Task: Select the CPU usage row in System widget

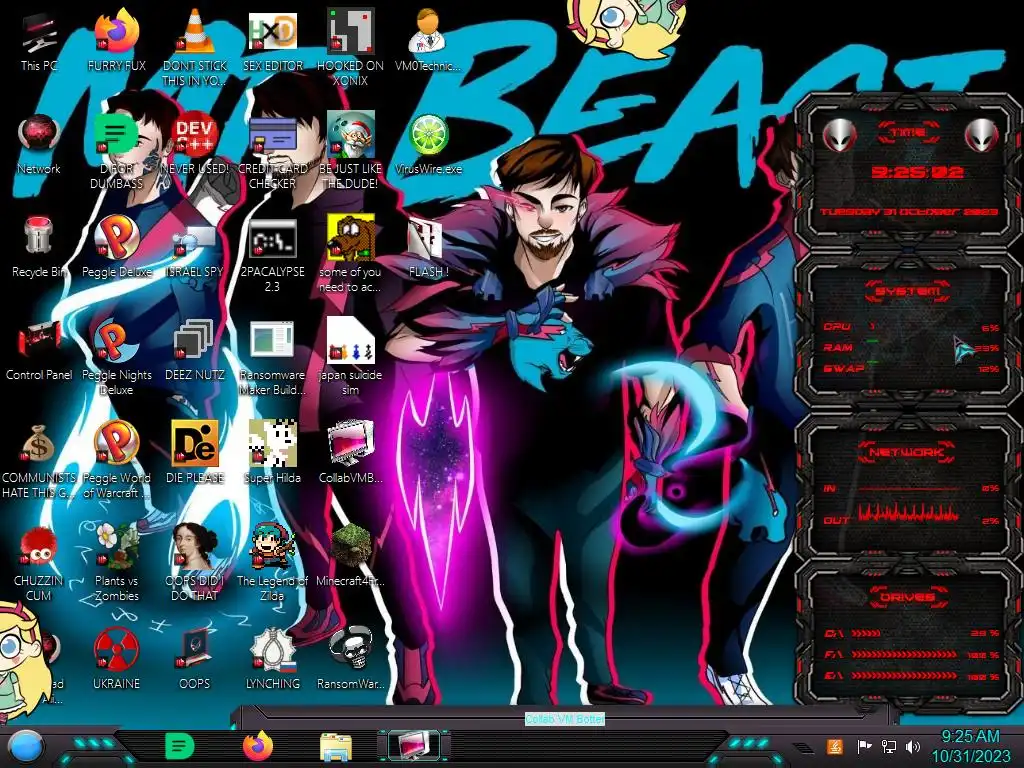Action: click(912, 327)
